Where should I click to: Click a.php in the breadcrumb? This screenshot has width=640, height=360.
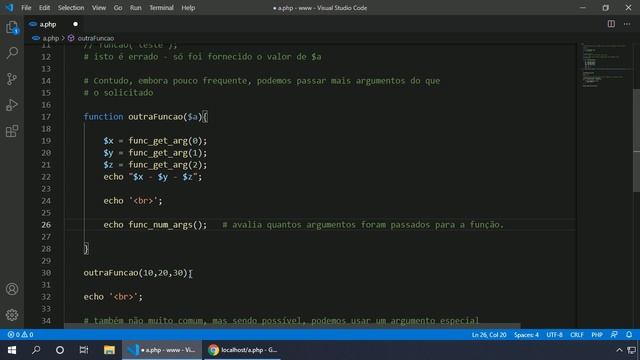point(51,38)
